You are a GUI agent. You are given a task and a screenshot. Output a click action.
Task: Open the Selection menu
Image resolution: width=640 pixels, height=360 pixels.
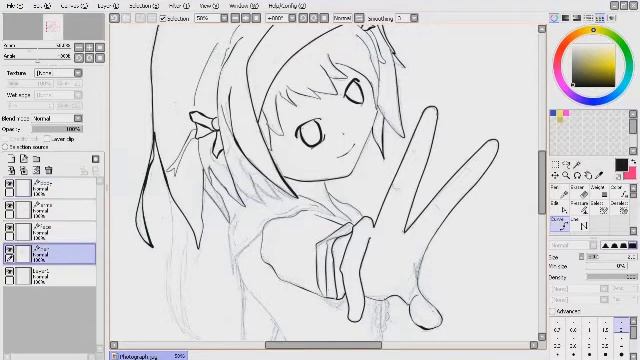[144, 6]
